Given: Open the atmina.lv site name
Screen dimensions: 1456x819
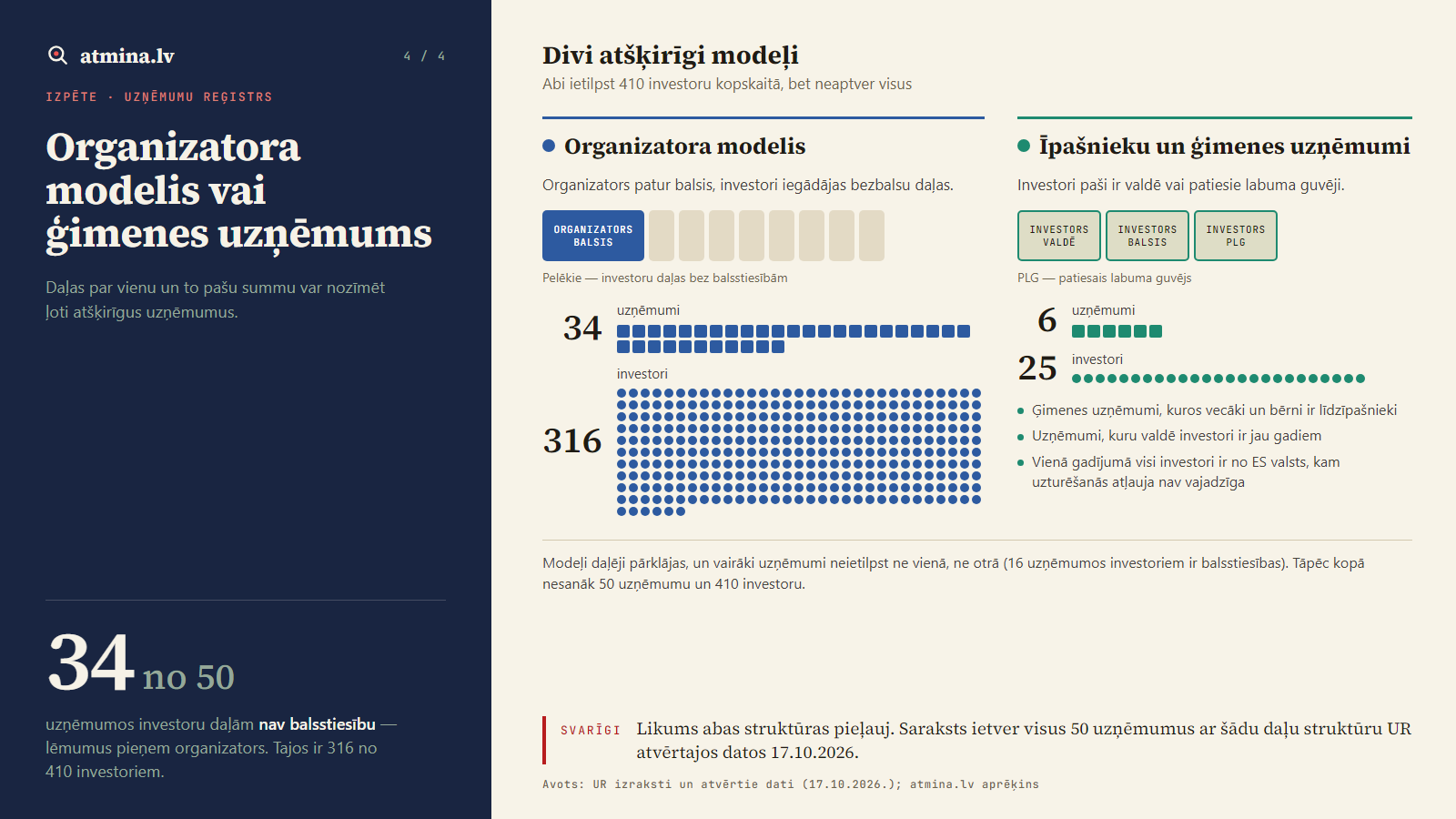Looking at the screenshot, I should 126,56.
